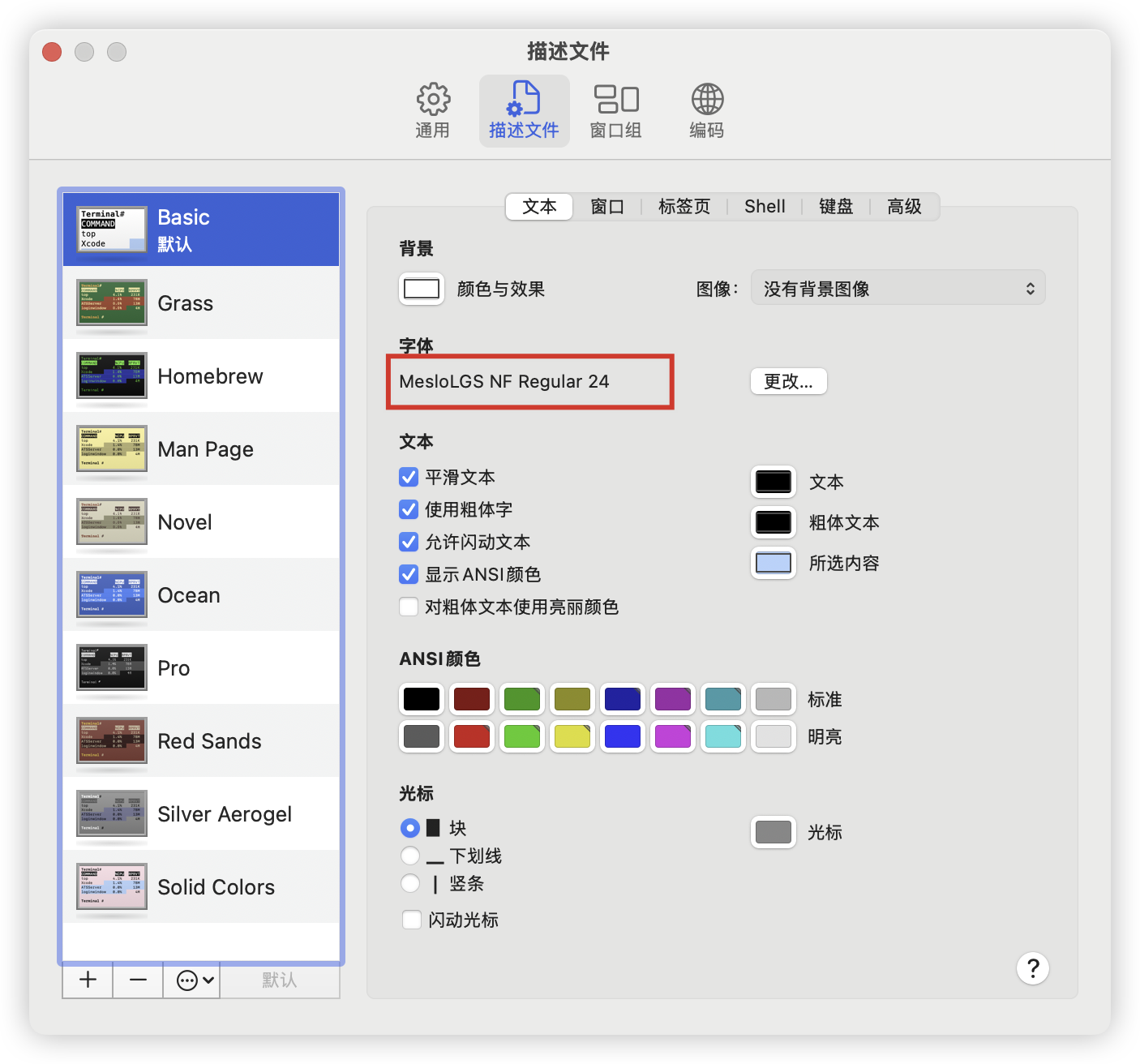This screenshot has width=1140, height=1064.
Task: Select the Homebrew profile thumbnail
Action: (112, 375)
